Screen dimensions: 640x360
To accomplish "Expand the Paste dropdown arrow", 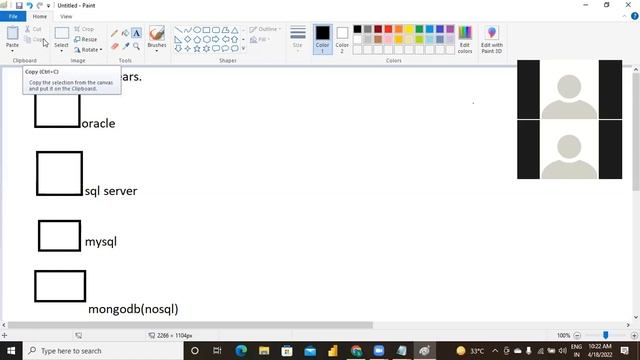I will [12, 51].
